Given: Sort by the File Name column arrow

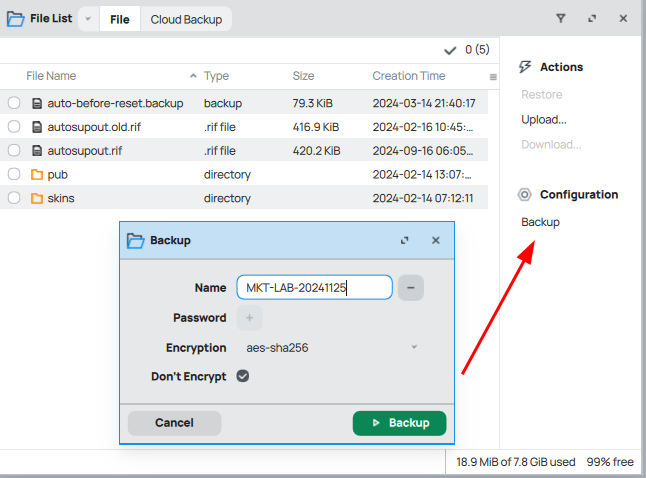Looking at the screenshot, I should pos(193,76).
